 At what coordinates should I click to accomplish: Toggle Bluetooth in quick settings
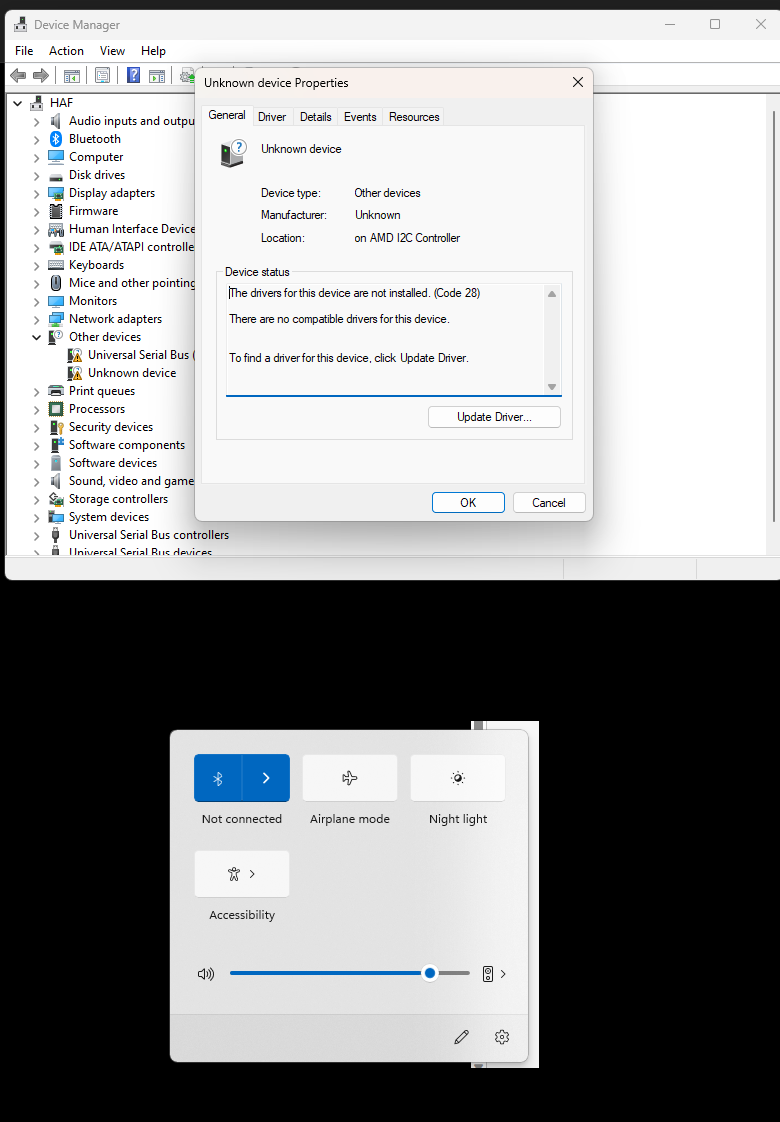point(218,778)
